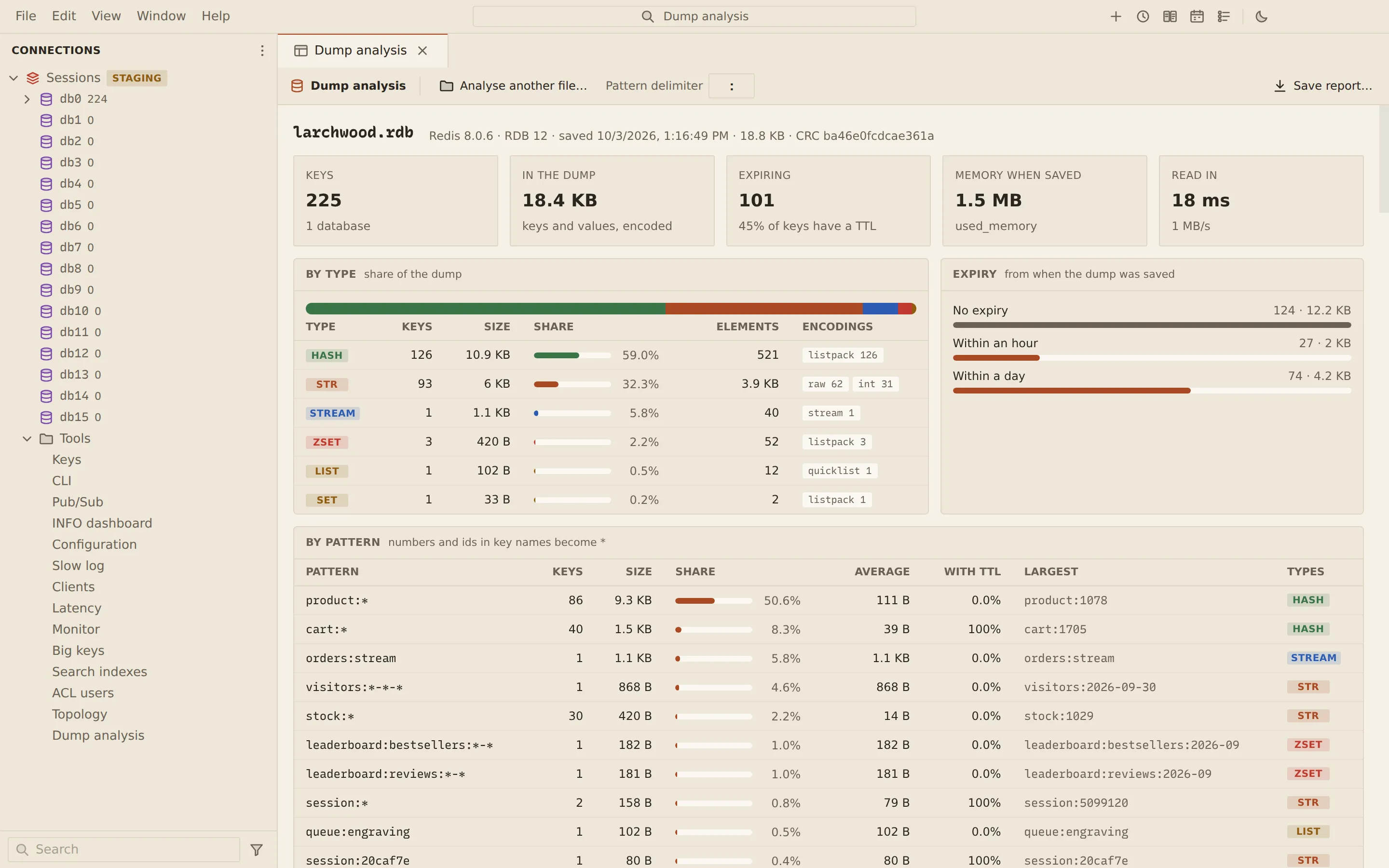Click the filter funnel icon
Viewport: 1389px width, 868px height.
coord(257,849)
